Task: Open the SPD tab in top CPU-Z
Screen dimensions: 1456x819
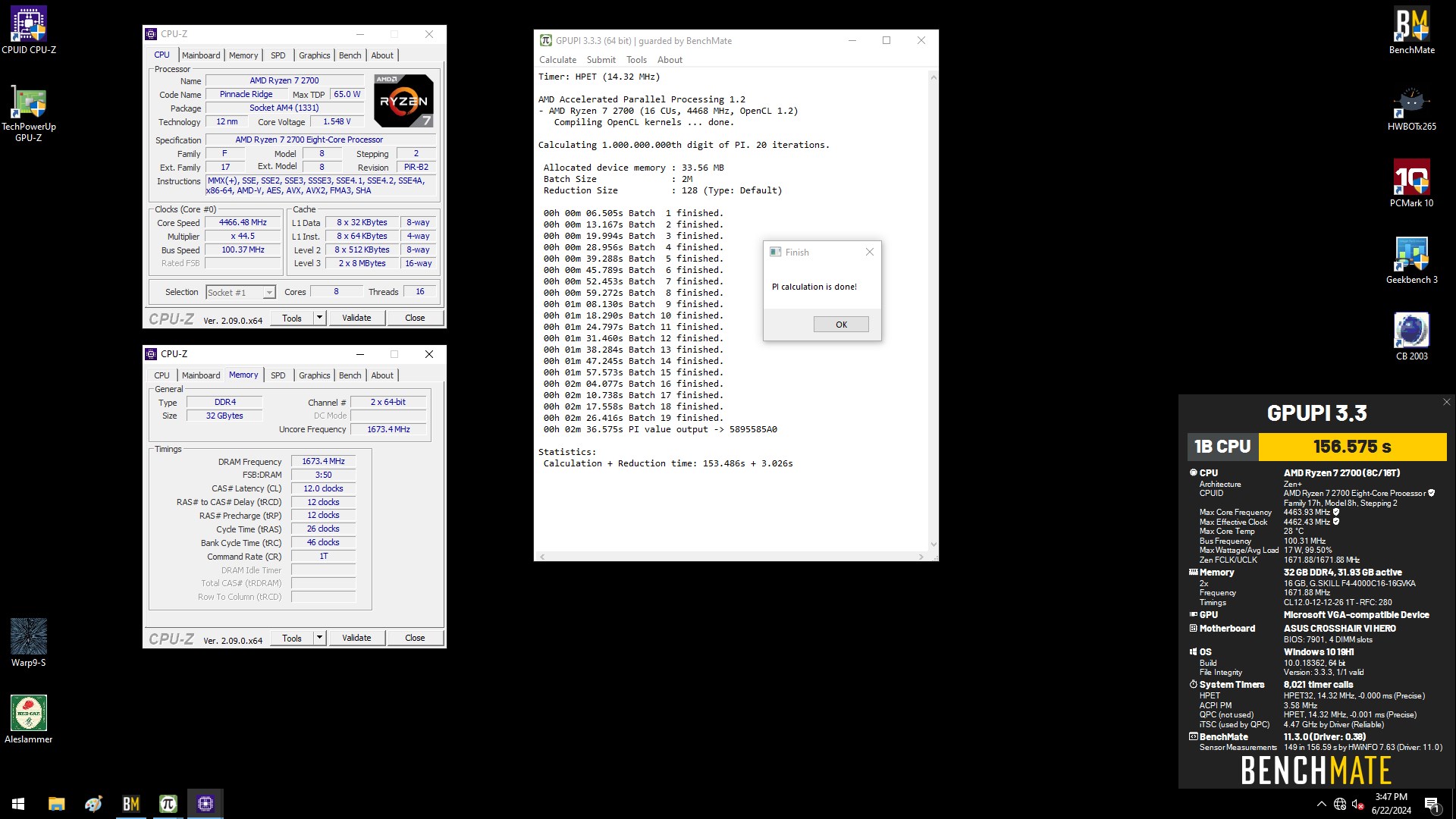Action: pos(278,55)
